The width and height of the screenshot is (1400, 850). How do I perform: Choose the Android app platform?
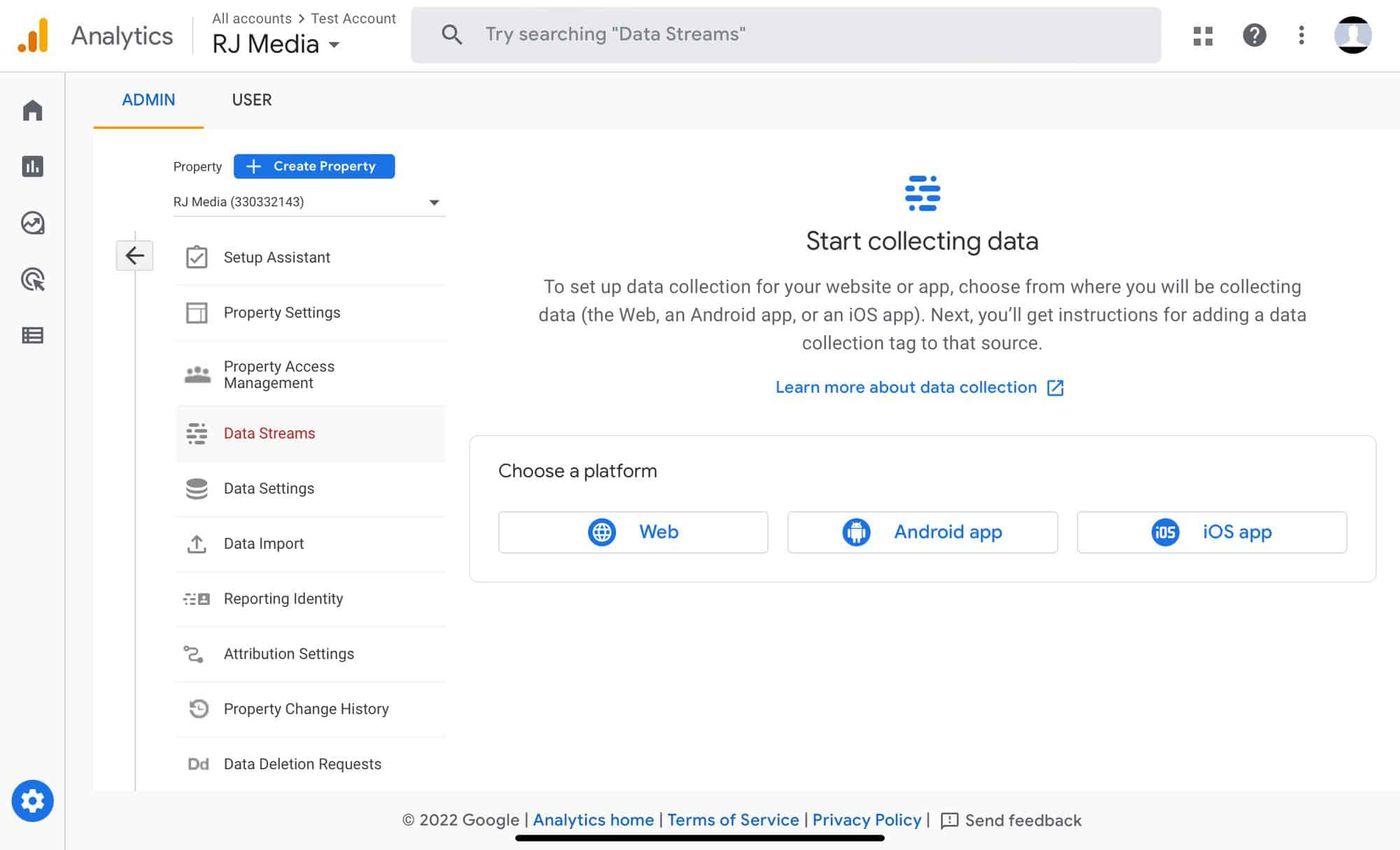[922, 532]
